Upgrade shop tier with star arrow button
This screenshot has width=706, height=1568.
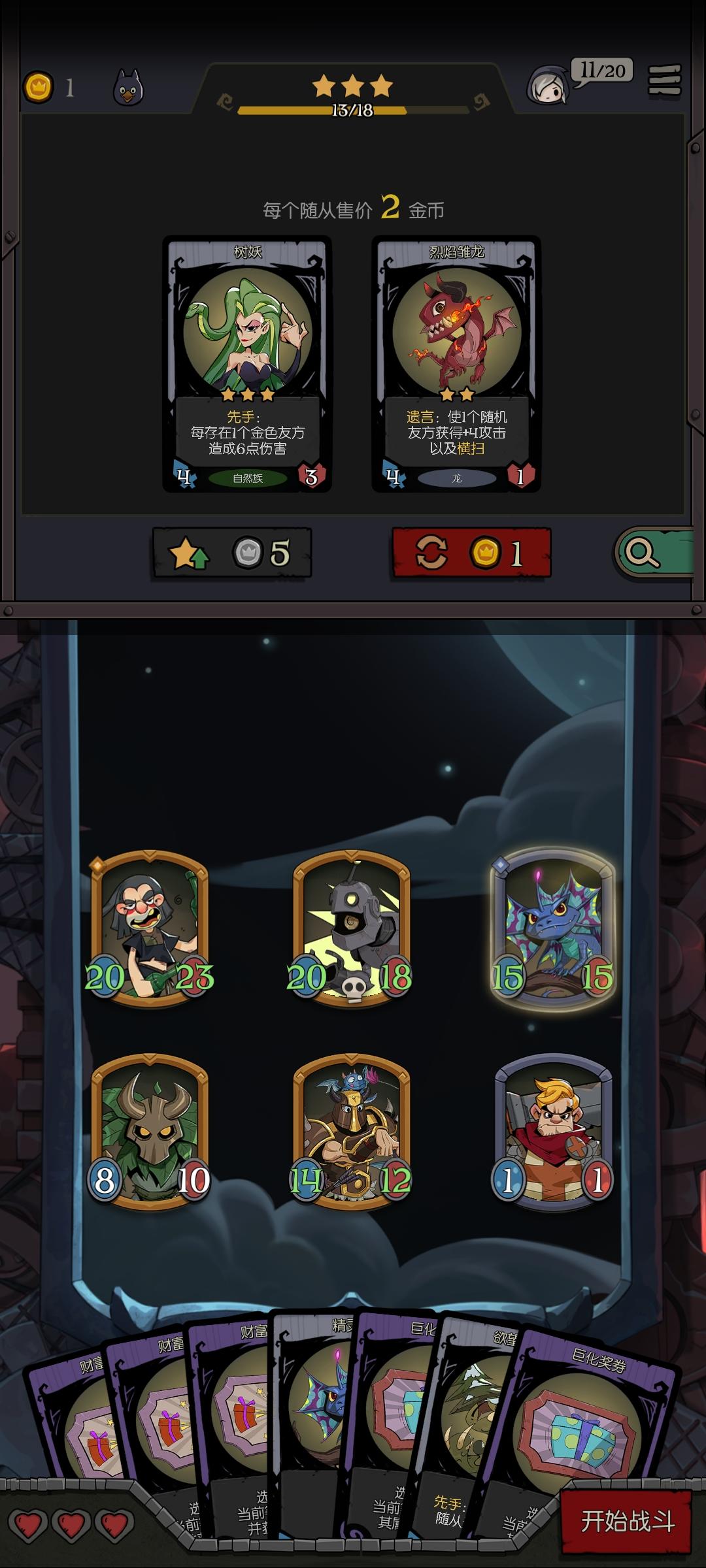pos(231,553)
